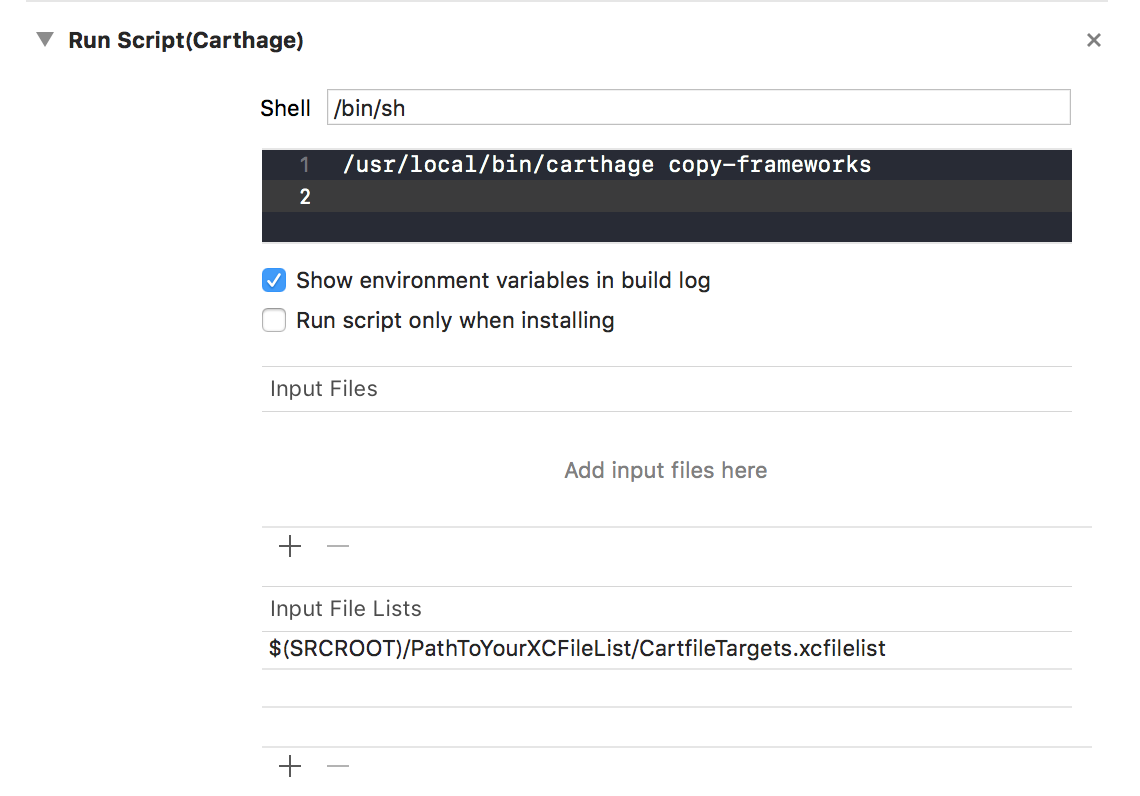Add an input file with plus button
The height and width of the screenshot is (796, 1140).
pyautogui.click(x=290, y=546)
